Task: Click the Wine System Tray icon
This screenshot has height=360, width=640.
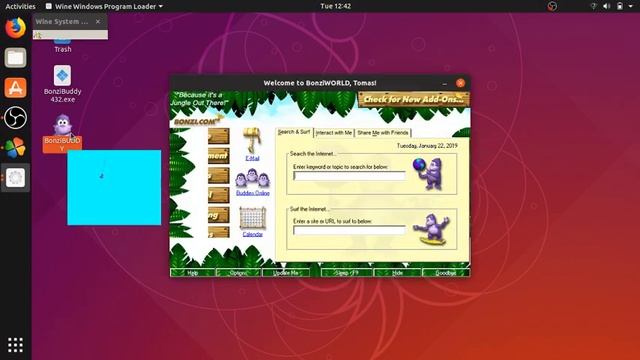Action: click(38, 35)
